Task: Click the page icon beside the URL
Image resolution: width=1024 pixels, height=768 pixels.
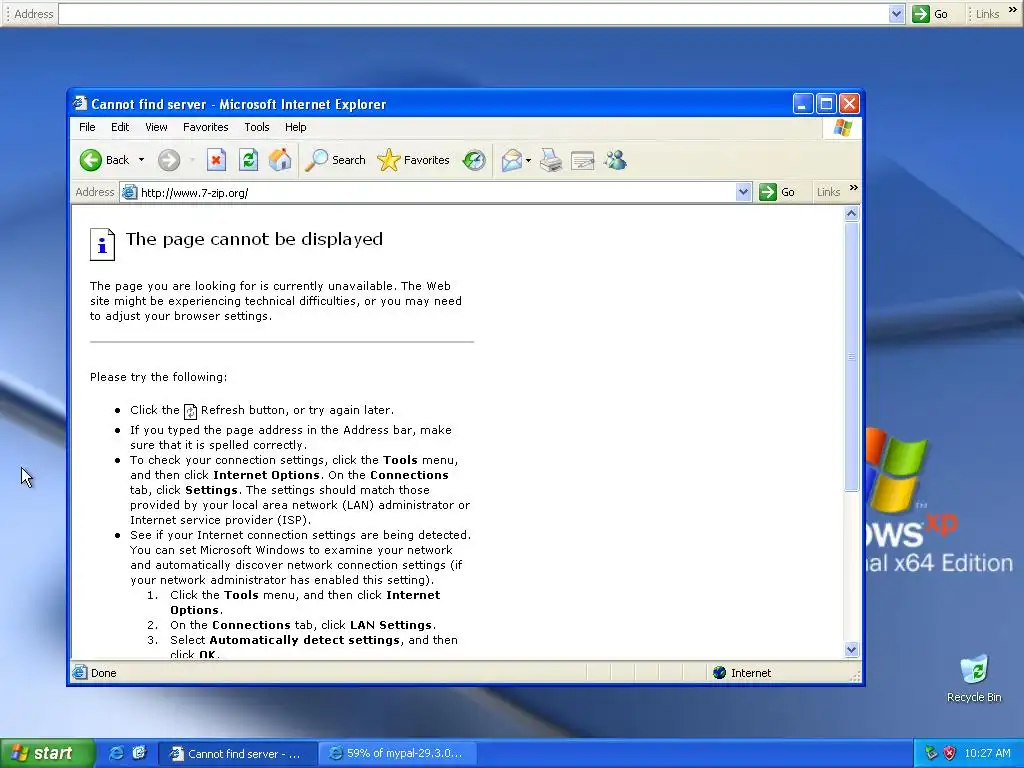Action: 129,193
